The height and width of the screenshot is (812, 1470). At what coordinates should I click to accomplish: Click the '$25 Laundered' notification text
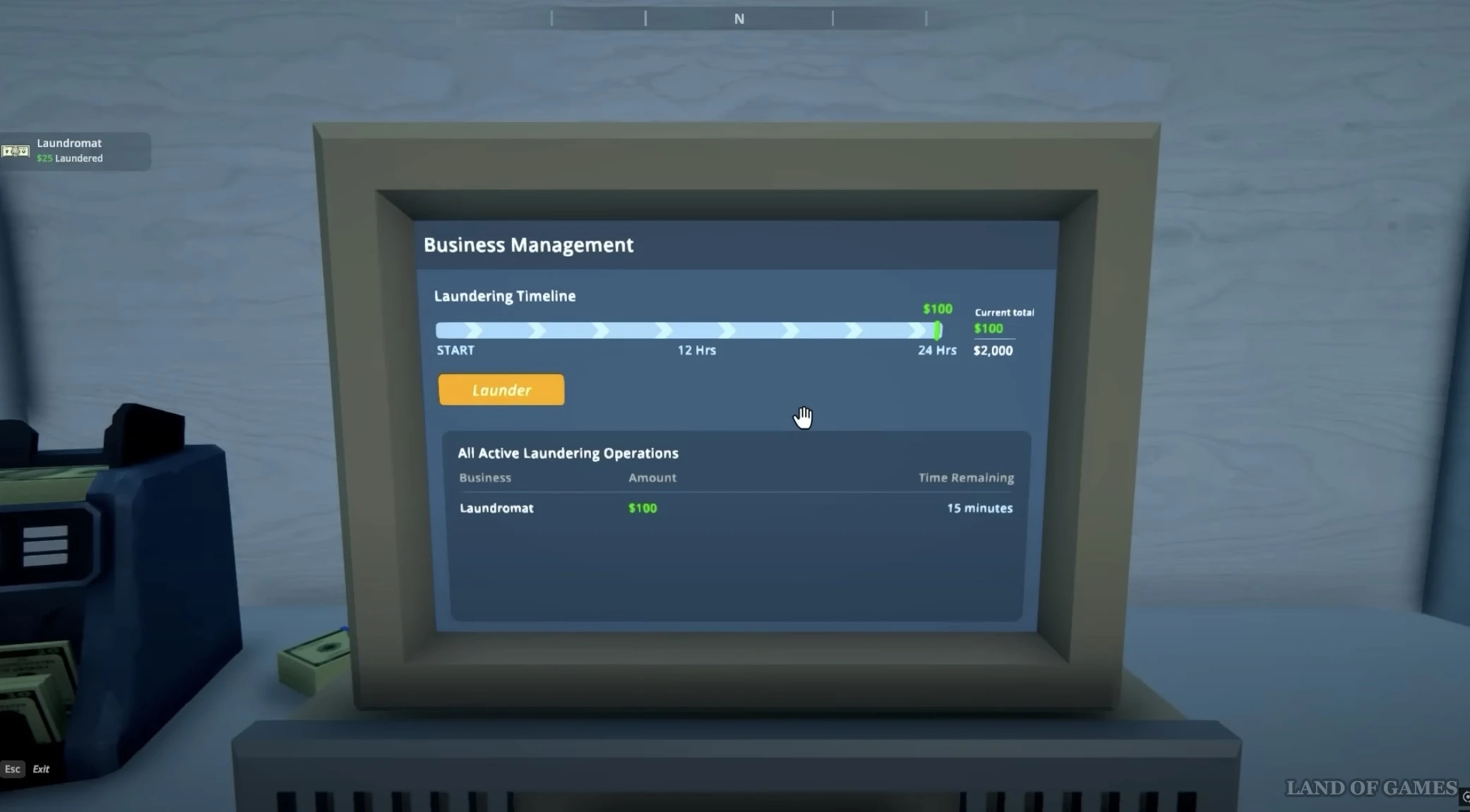pyautogui.click(x=70, y=158)
